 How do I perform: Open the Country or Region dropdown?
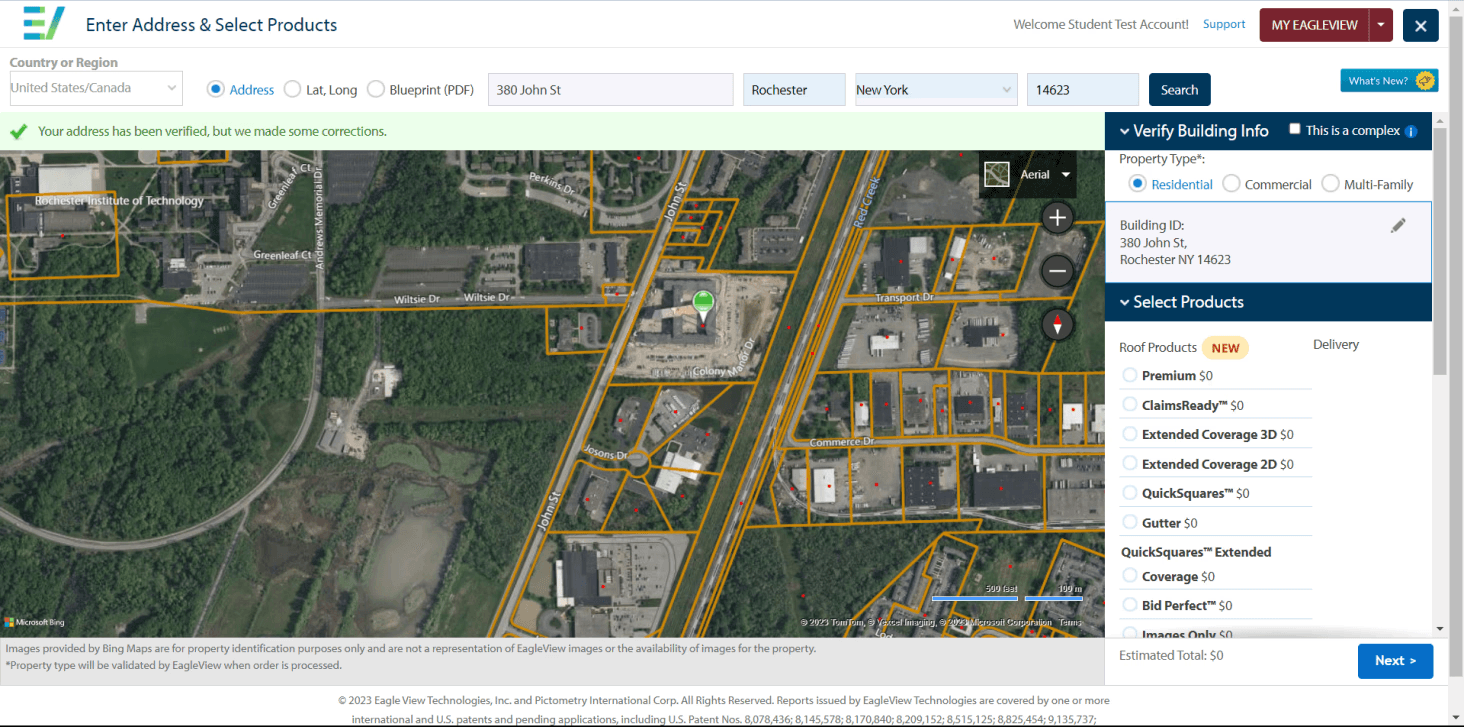click(96, 88)
